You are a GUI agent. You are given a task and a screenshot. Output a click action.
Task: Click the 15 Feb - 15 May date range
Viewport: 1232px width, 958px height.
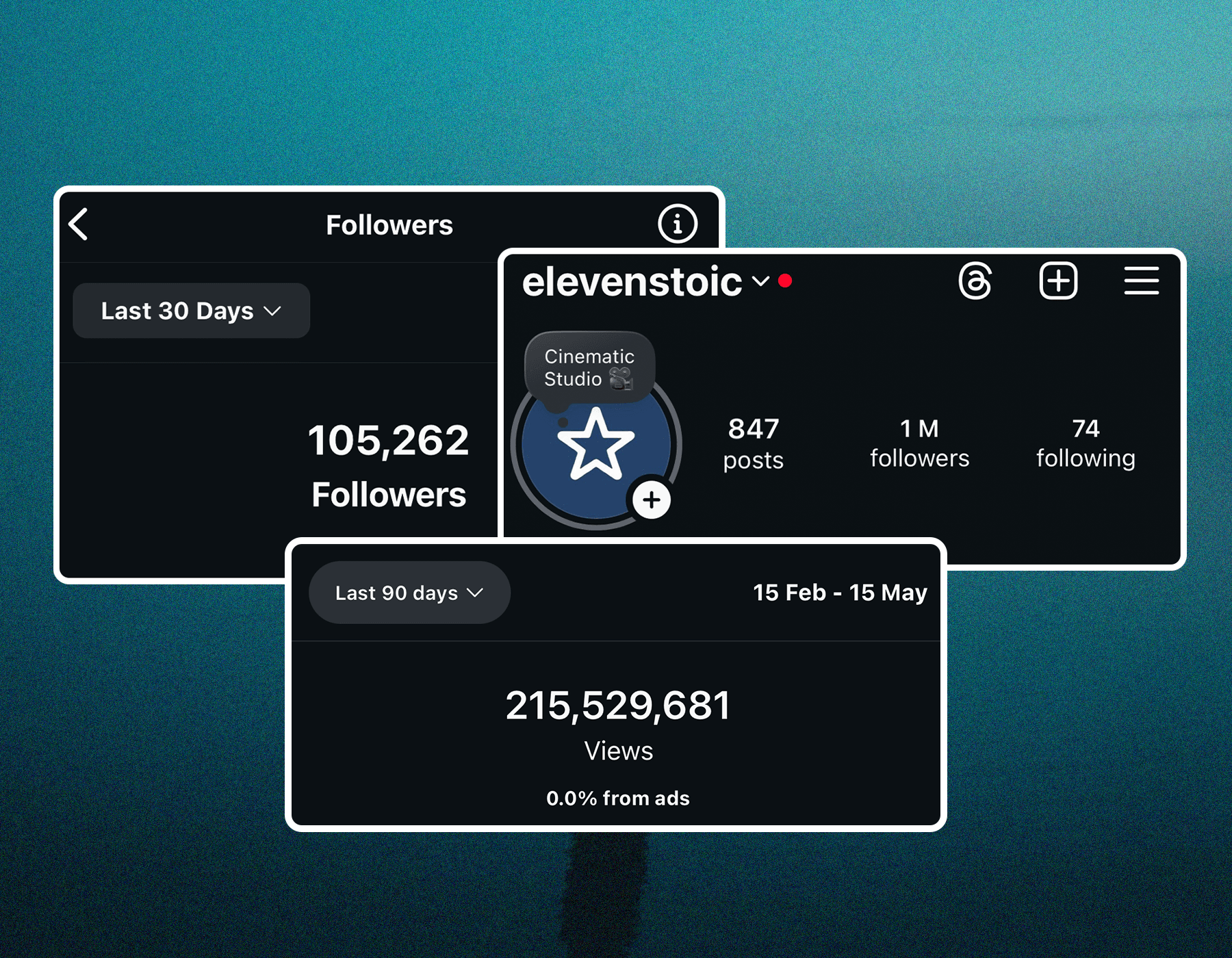click(840, 593)
